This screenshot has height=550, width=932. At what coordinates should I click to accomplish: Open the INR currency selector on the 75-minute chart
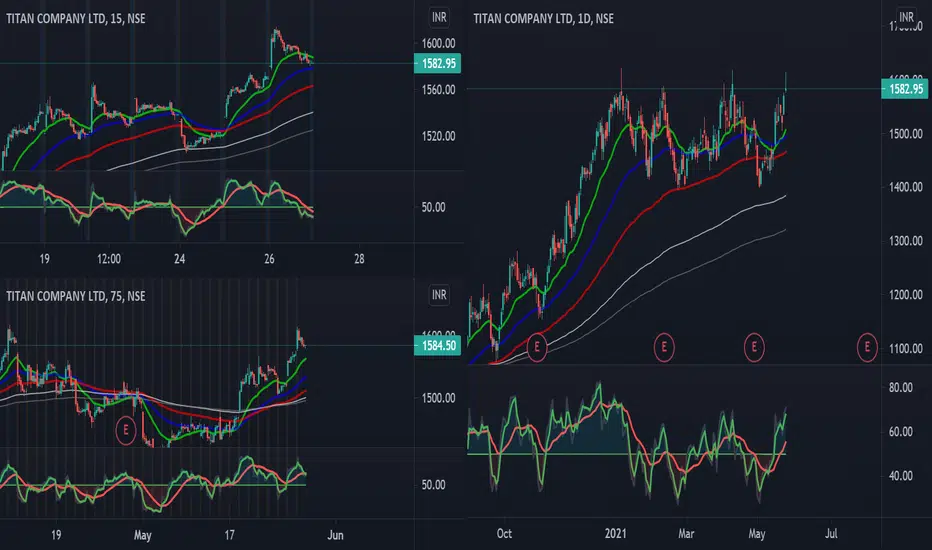(439, 295)
